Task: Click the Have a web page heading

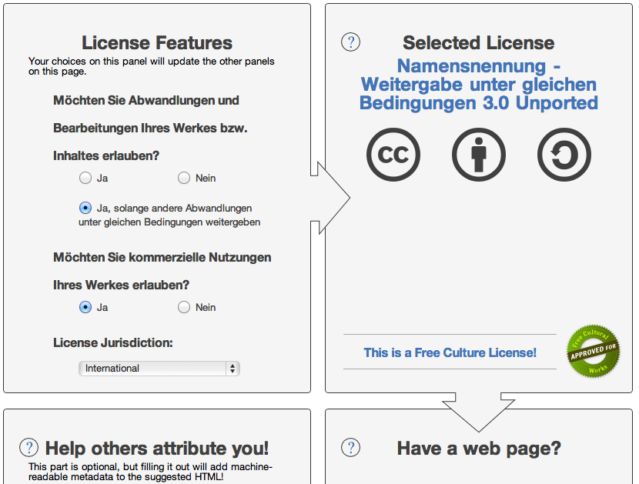Action: point(479,448)
